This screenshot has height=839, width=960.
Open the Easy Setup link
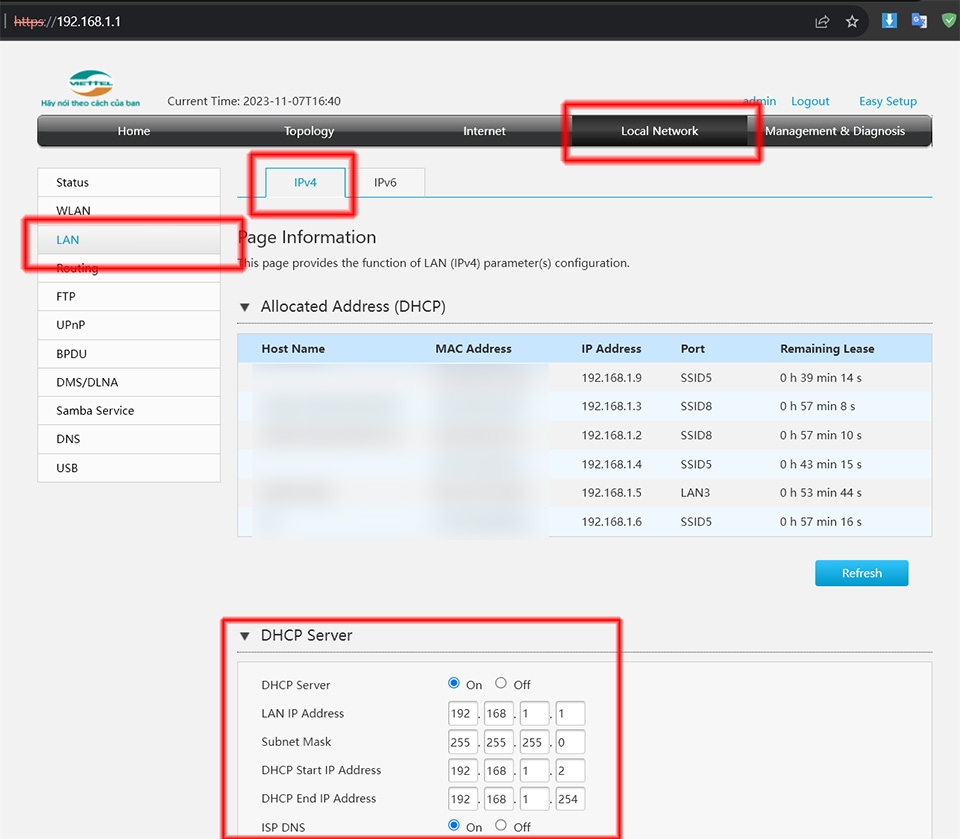tap(887, 101)
